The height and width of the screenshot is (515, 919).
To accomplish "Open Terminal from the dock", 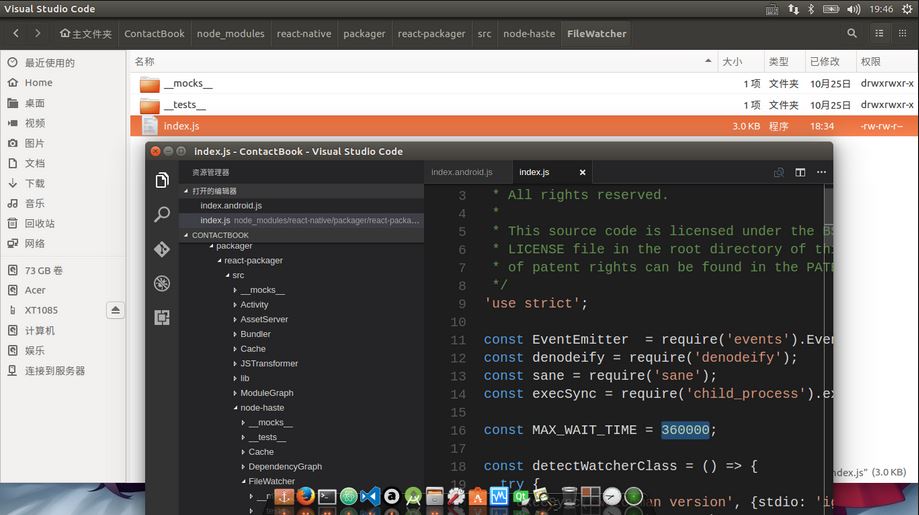I will point(327,497).
